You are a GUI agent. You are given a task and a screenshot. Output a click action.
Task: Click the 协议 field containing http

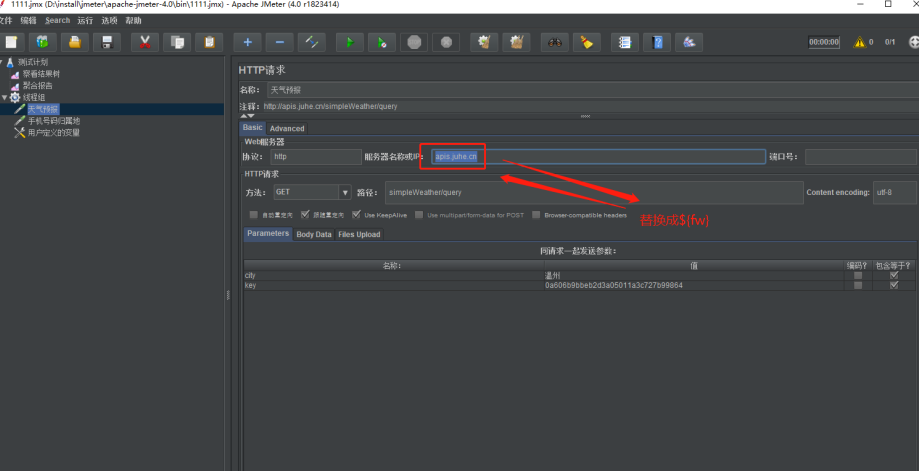point(316,156)
